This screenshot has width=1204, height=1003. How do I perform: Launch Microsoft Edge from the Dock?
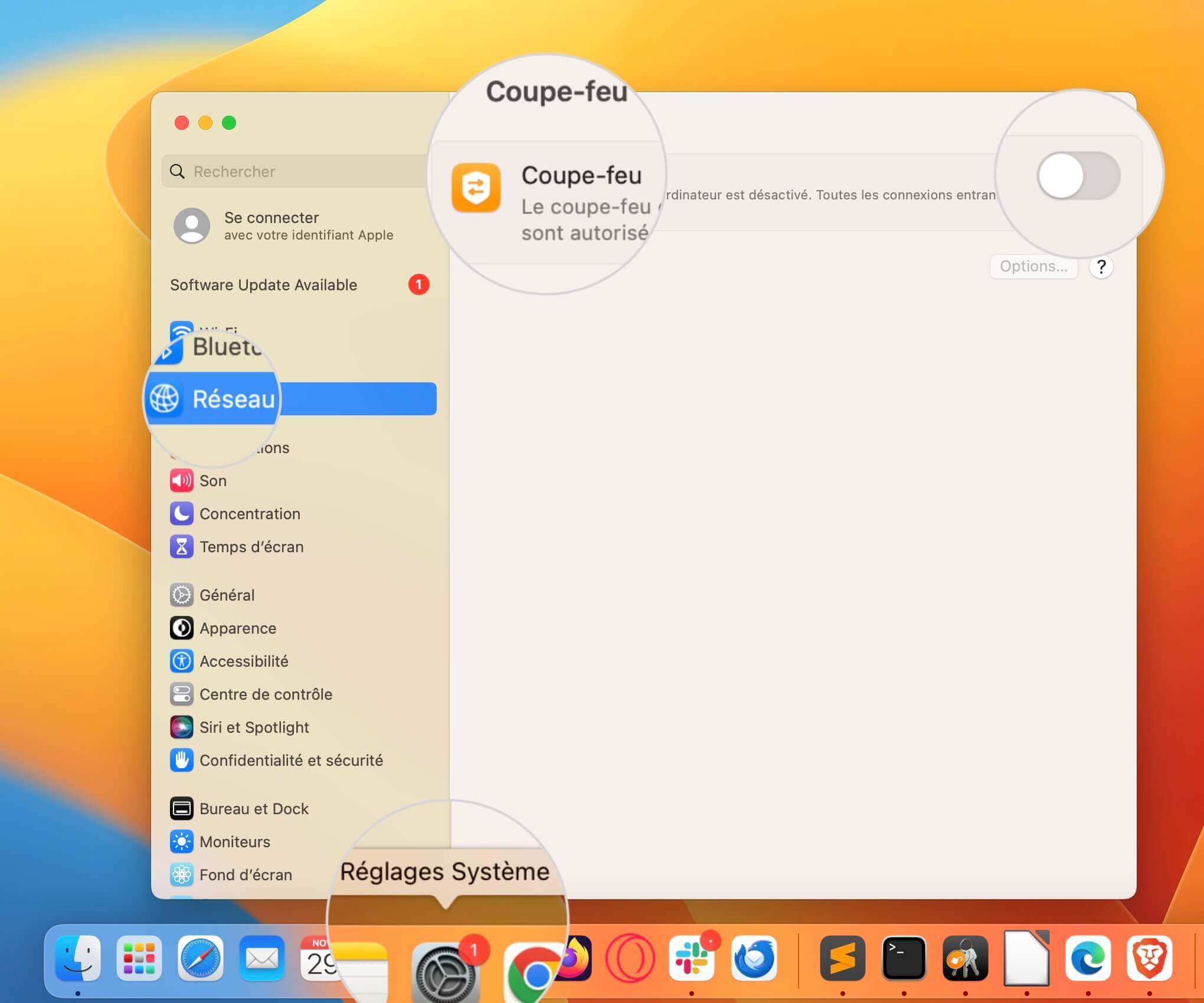point(1088,958)
